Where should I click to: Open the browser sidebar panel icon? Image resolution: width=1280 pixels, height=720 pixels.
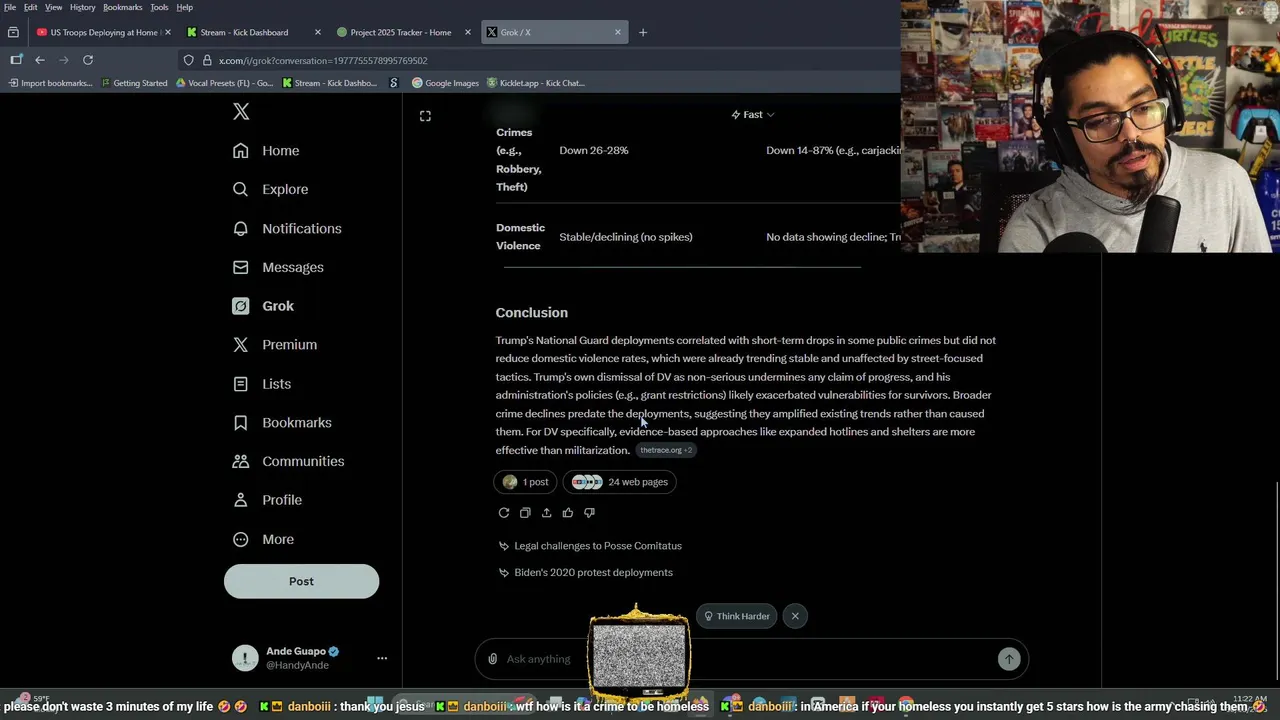point(15,60)
